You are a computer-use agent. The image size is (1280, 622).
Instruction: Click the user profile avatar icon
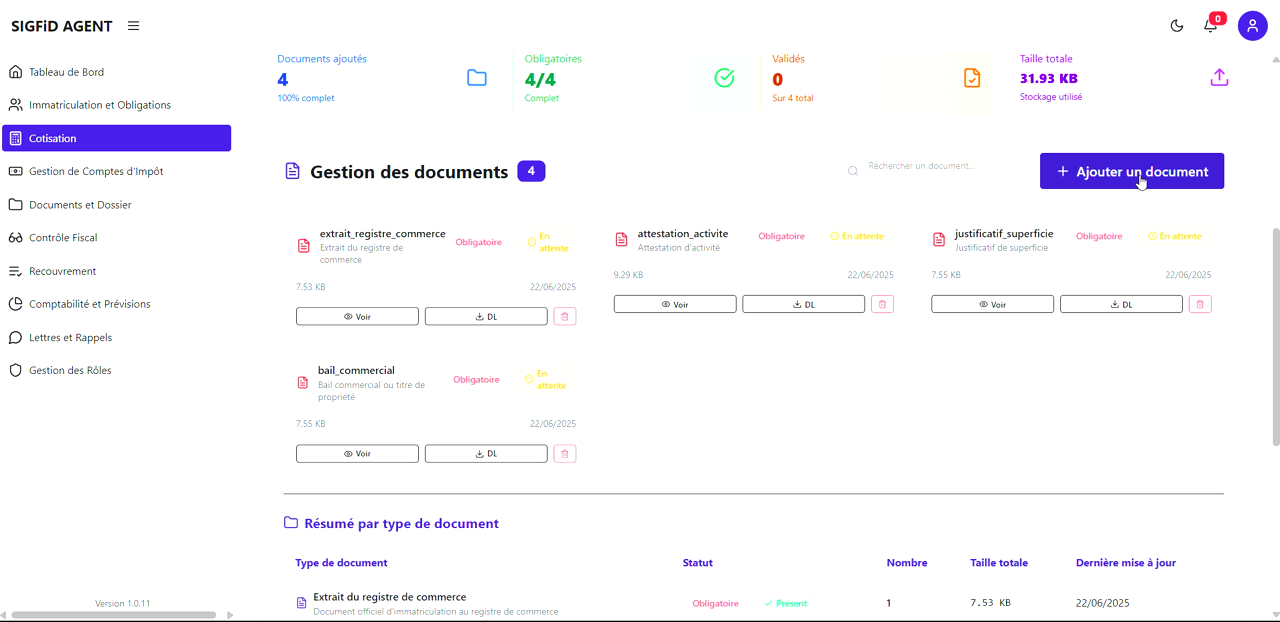pos(1252,25)
